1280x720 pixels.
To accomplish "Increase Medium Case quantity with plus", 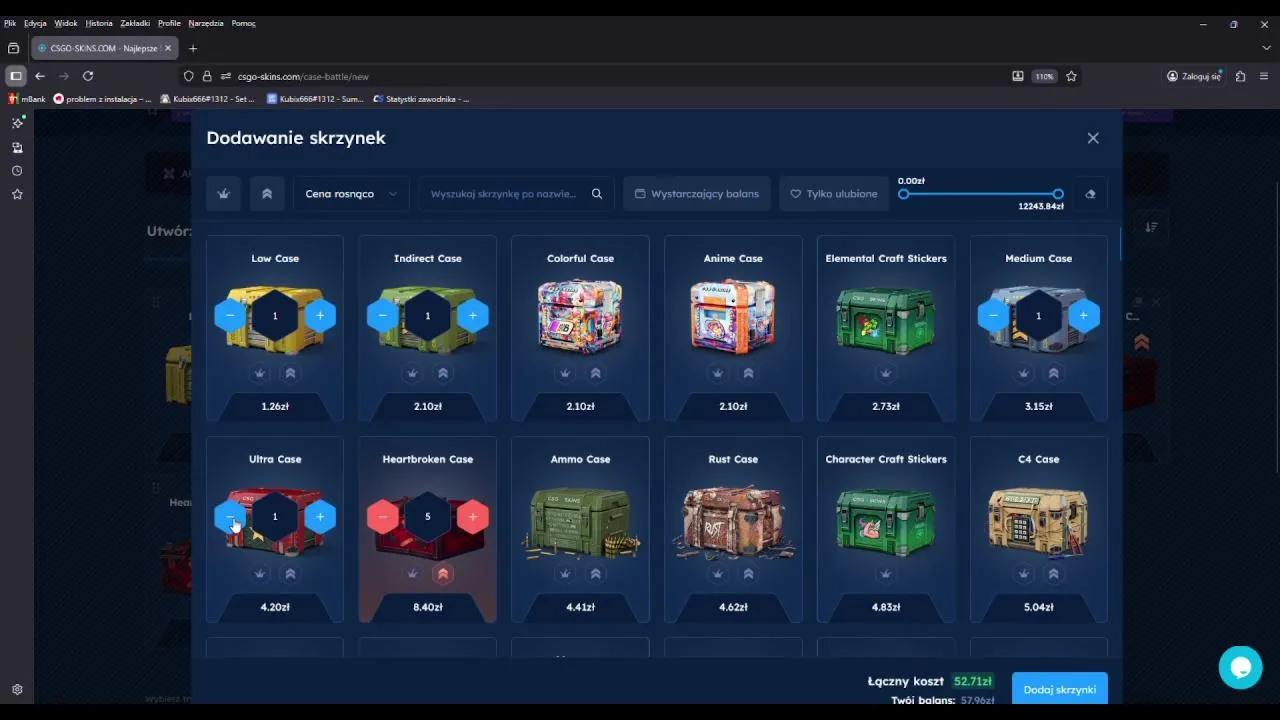I will (x=1084, y=316).
